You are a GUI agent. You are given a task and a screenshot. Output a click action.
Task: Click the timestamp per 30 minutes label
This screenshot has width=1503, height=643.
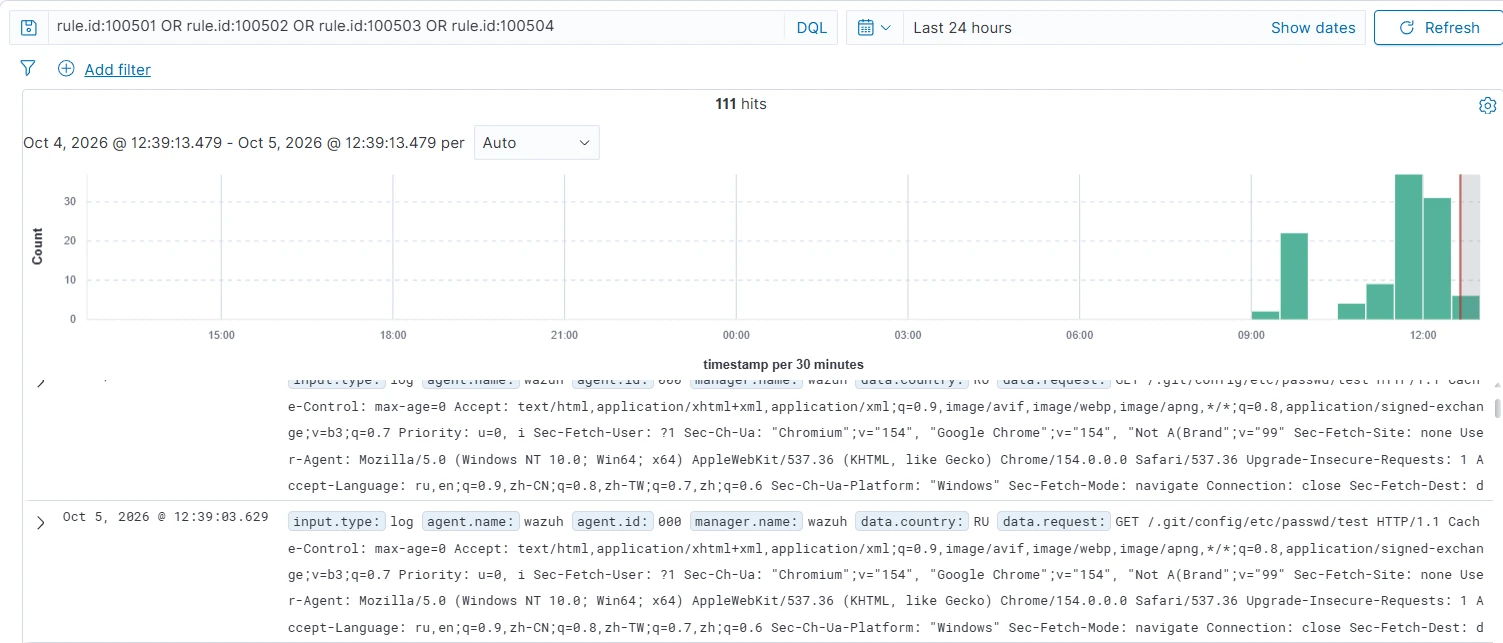coord(783,364)
